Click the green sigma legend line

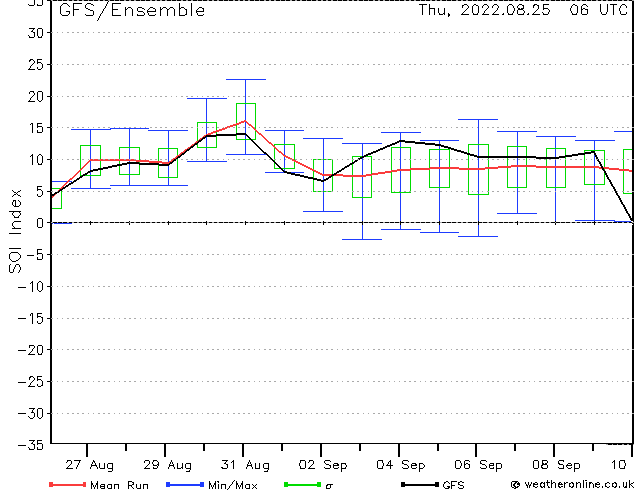click(302, 484)
